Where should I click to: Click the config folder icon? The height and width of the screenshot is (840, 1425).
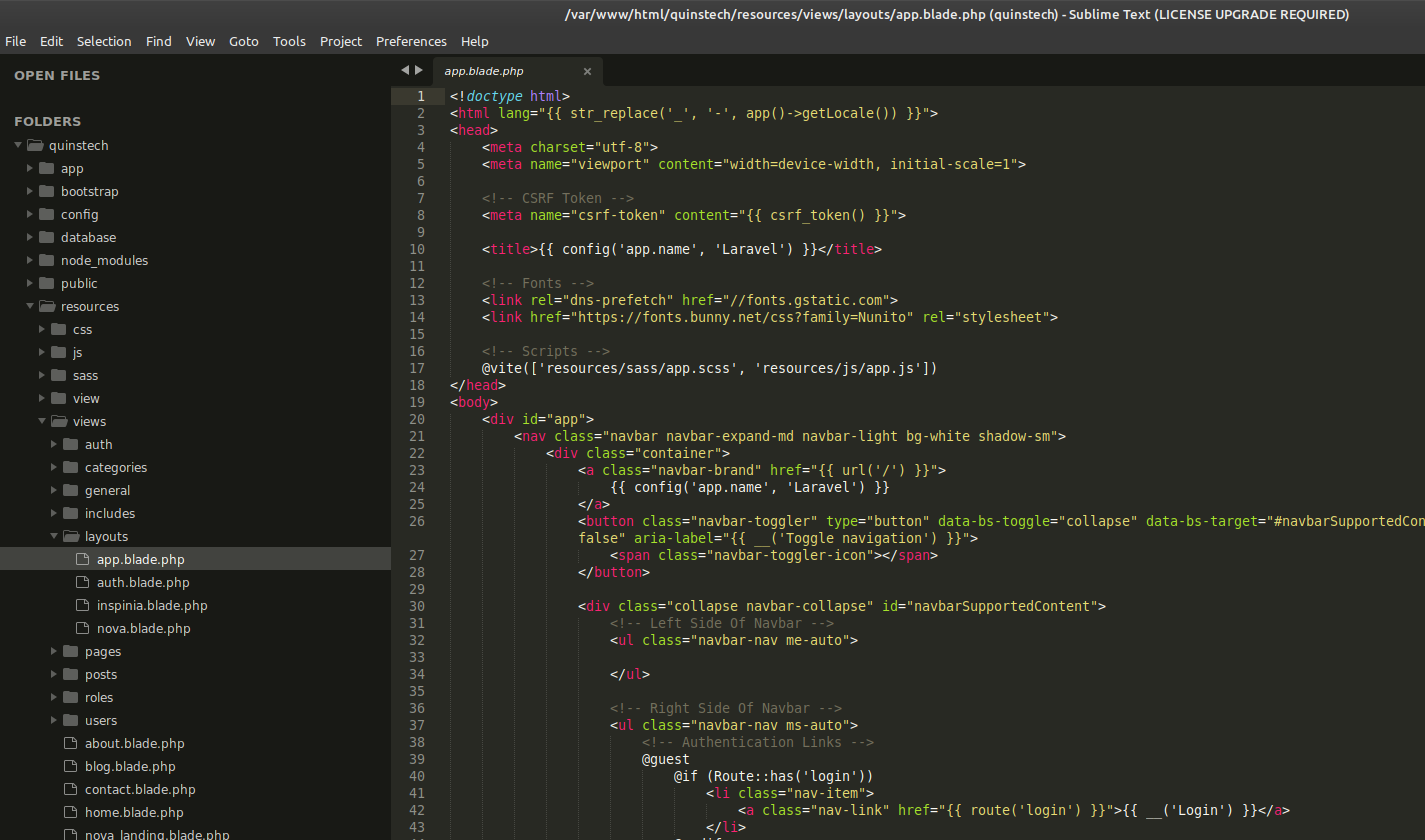point(46,214)
